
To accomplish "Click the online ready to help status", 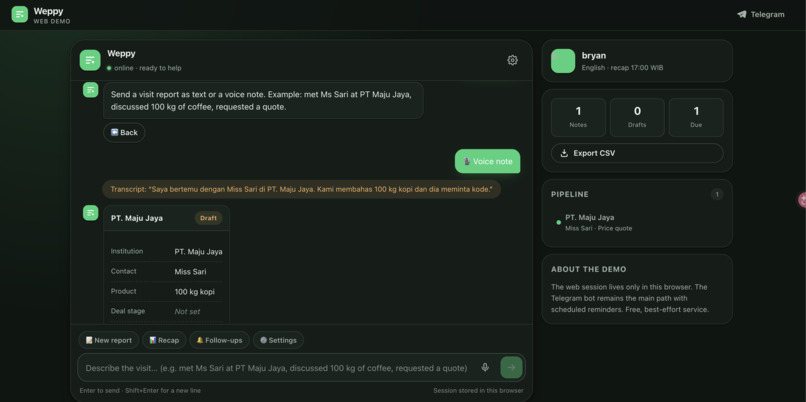I will pos(144,68).
